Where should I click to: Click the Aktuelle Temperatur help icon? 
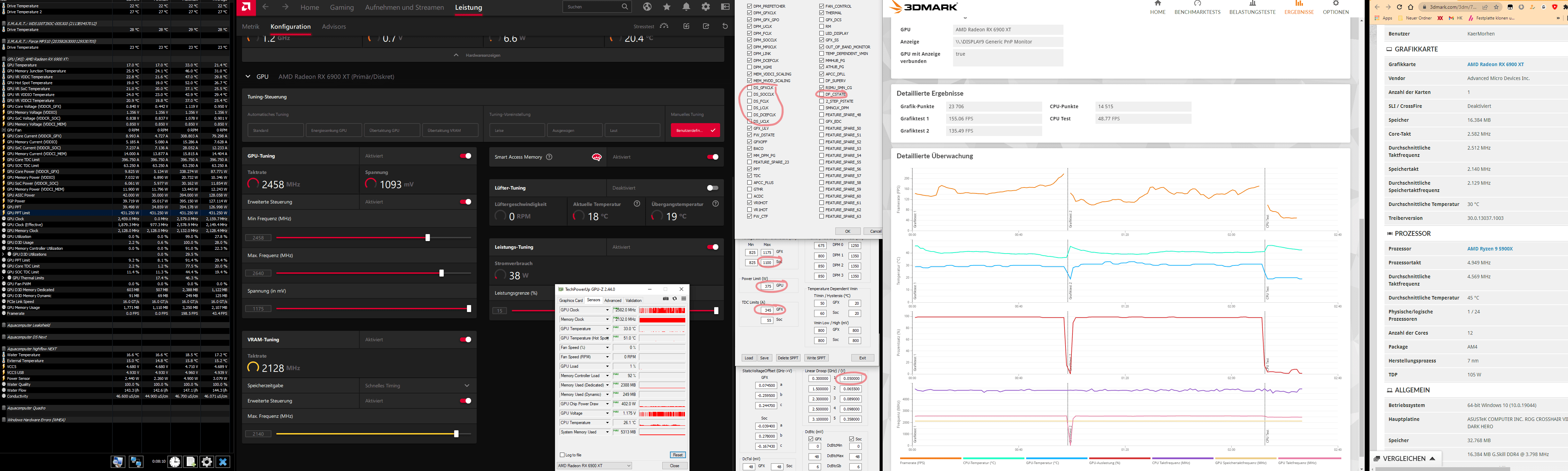click(637, 203)
